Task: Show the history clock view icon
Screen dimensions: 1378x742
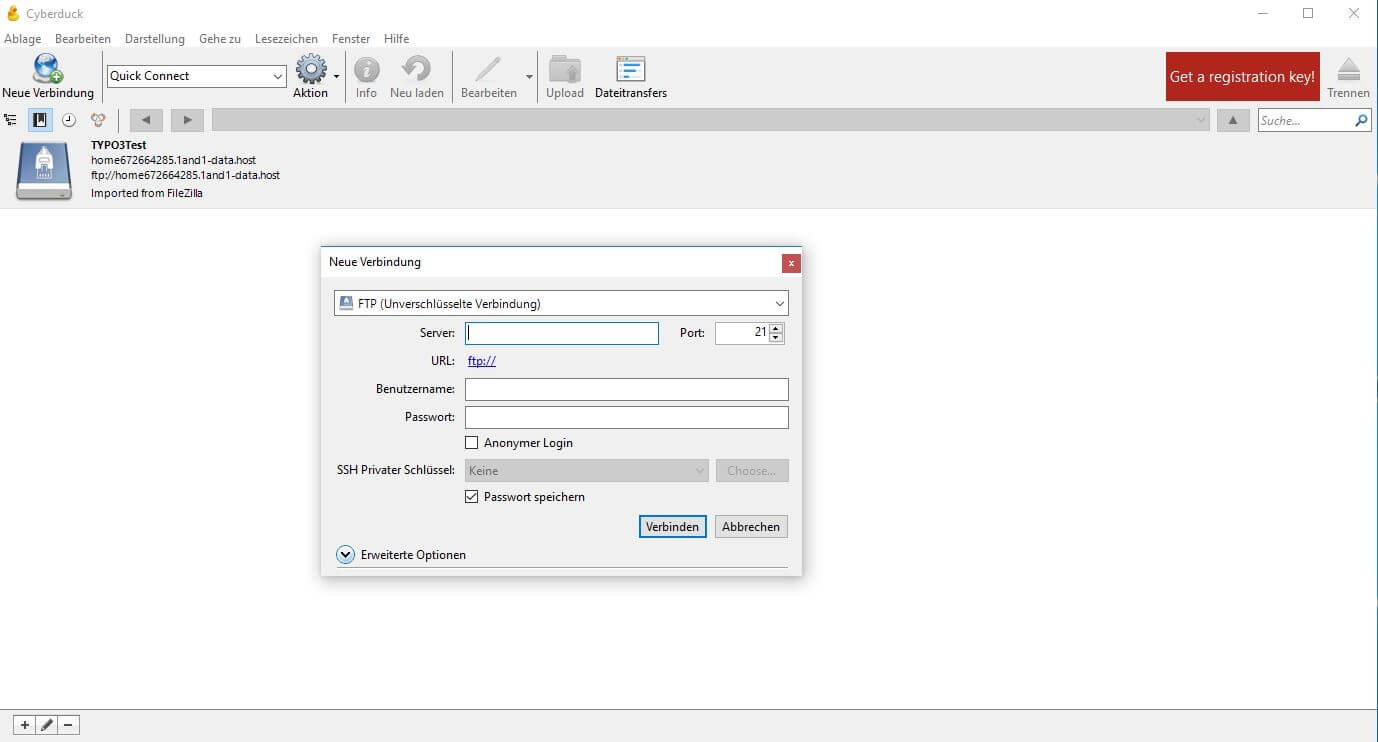Action: [x=69, y=120]
